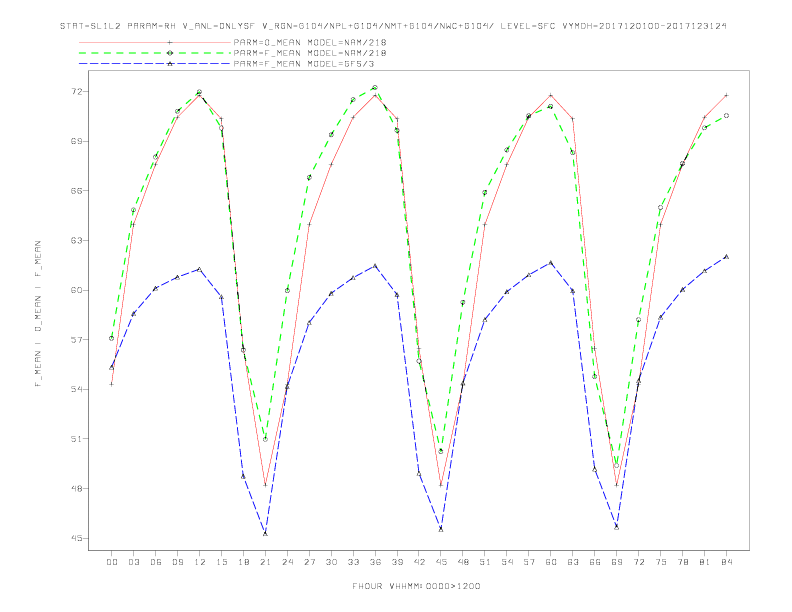Click the y-axis tick label 45
Screen dimensions: 792x612
pos(77,538)
